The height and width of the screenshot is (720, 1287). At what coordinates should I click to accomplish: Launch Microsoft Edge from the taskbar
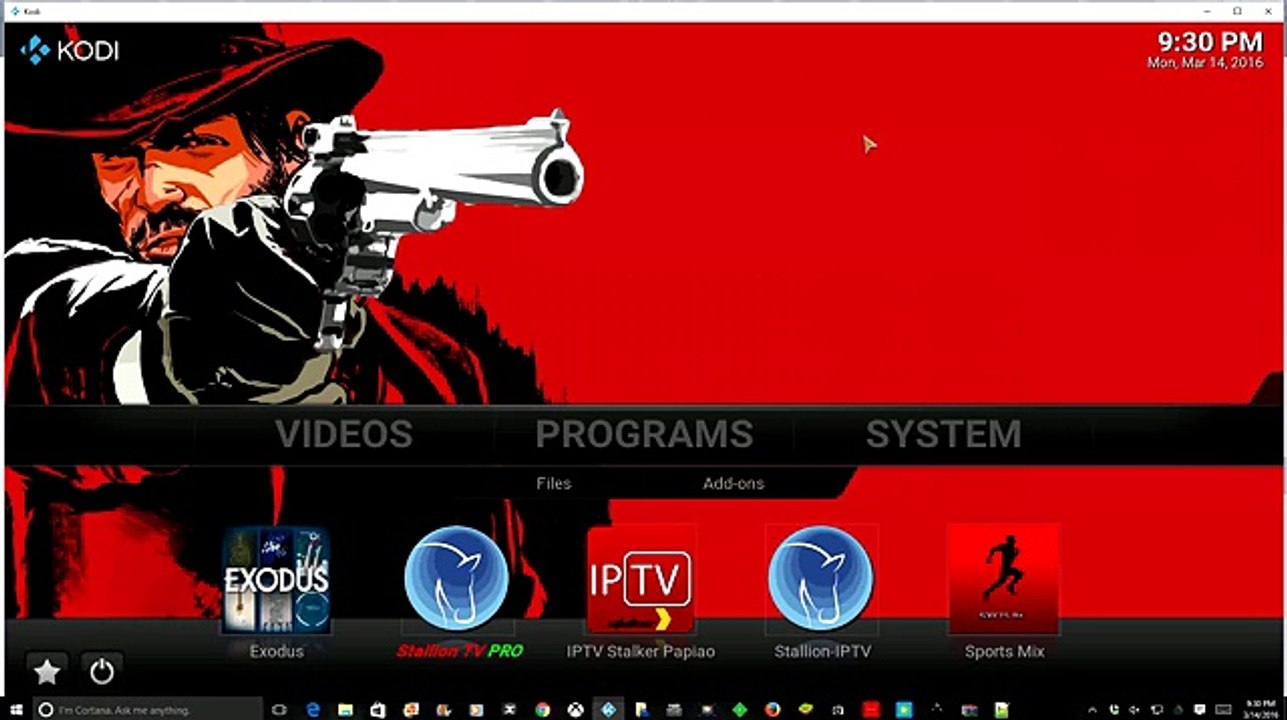tap(312, 710)
